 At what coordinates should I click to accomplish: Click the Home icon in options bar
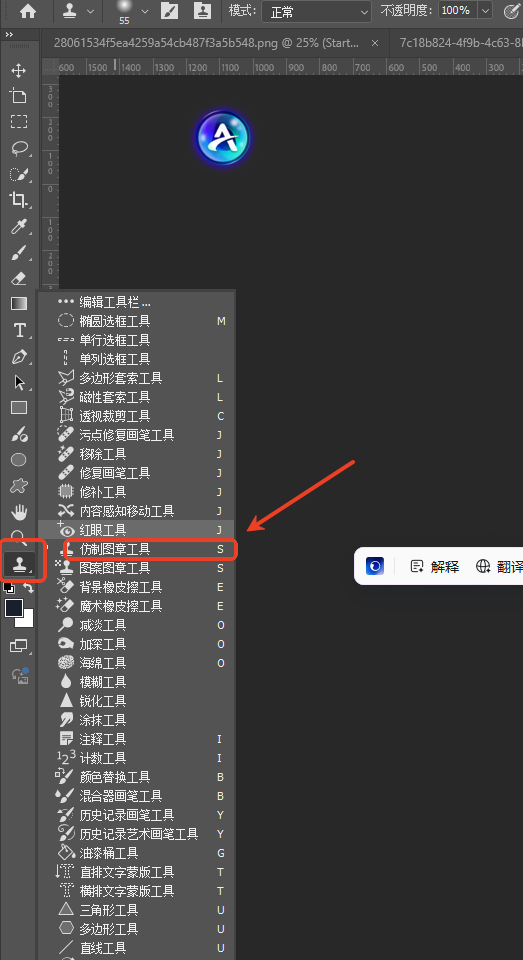pos(28,11)
